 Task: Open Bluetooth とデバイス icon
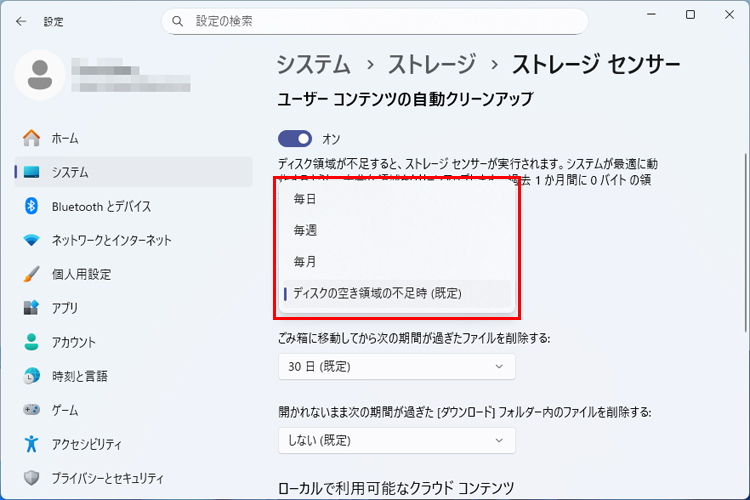[x=31, y=206]
